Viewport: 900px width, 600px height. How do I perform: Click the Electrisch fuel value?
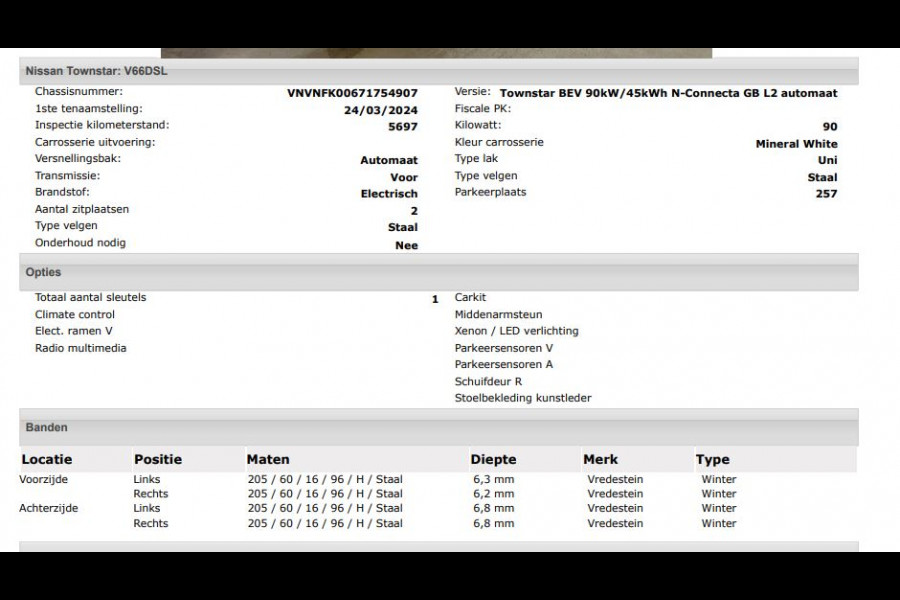point(389,194)
